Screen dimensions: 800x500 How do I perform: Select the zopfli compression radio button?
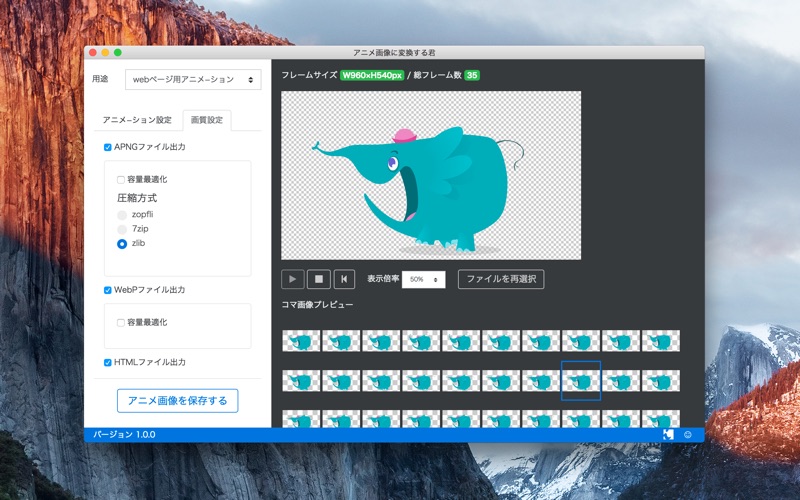[x=122, y=215]
